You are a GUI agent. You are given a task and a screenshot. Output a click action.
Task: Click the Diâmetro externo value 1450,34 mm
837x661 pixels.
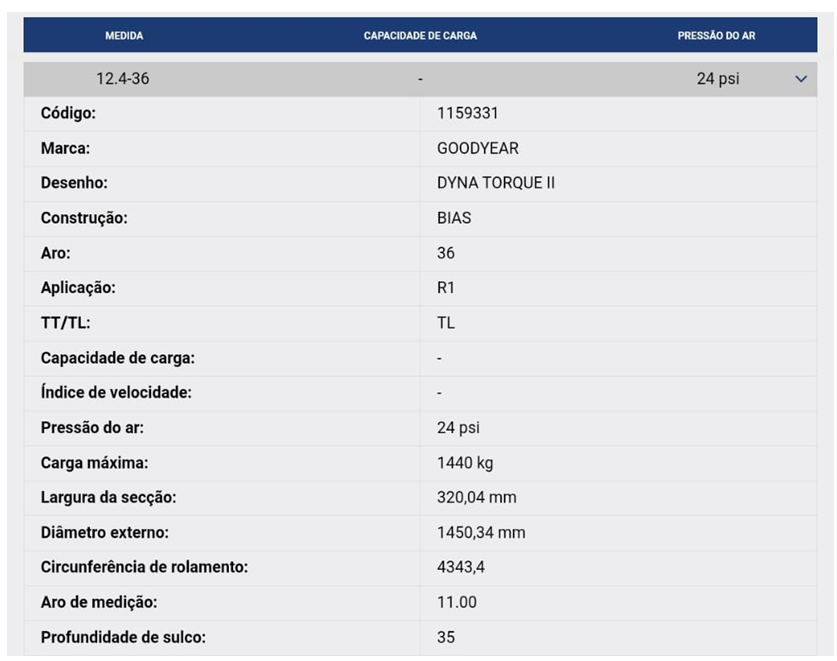coord(481,533)
